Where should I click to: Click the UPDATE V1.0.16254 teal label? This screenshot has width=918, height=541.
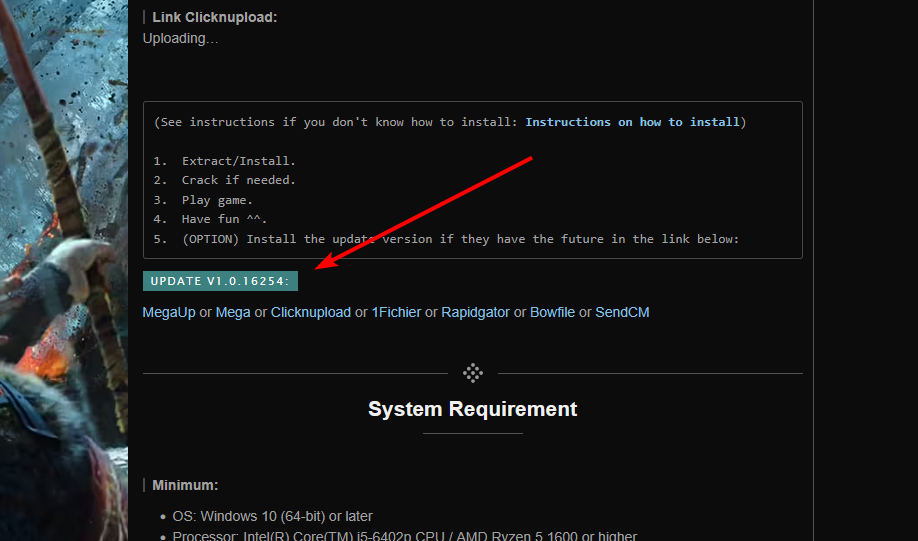[x=220, y=281]
